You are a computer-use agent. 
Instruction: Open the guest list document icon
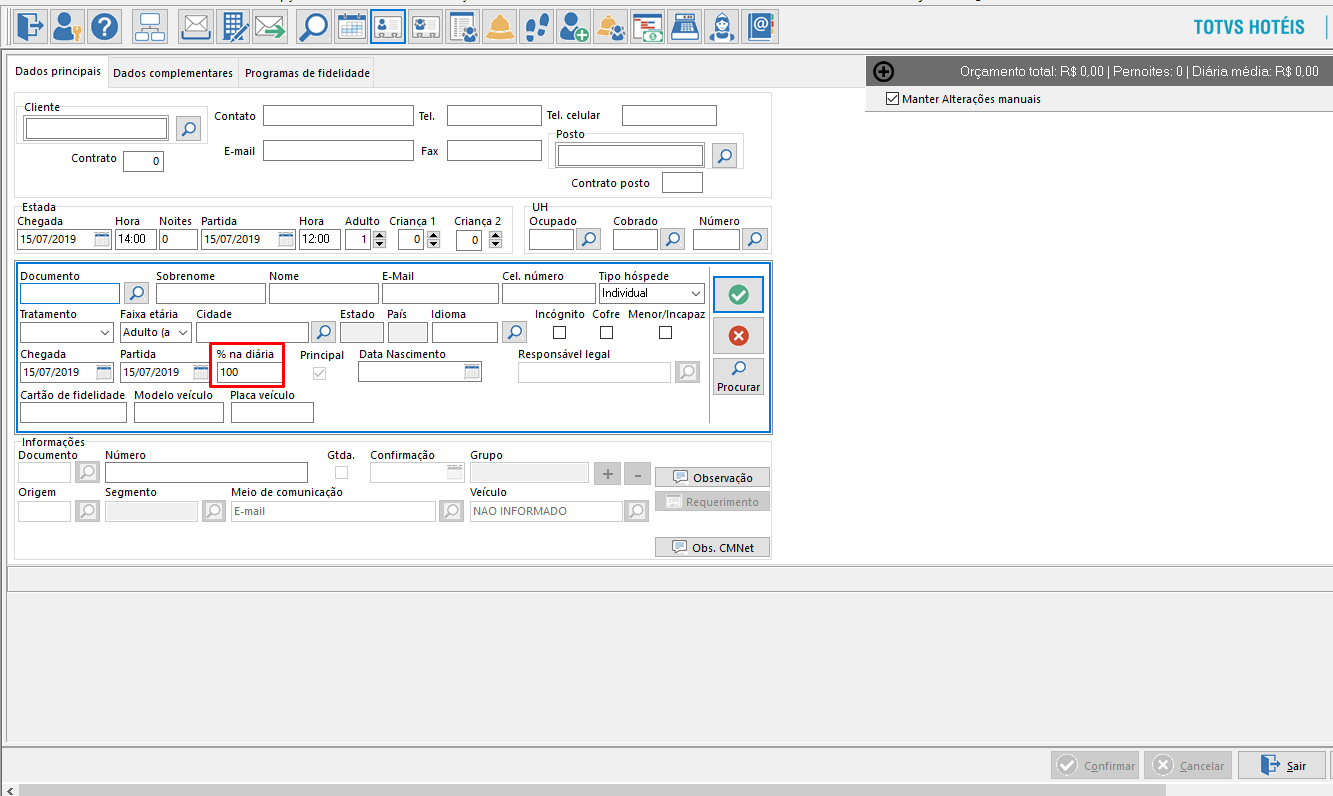[x=463, y=26]
